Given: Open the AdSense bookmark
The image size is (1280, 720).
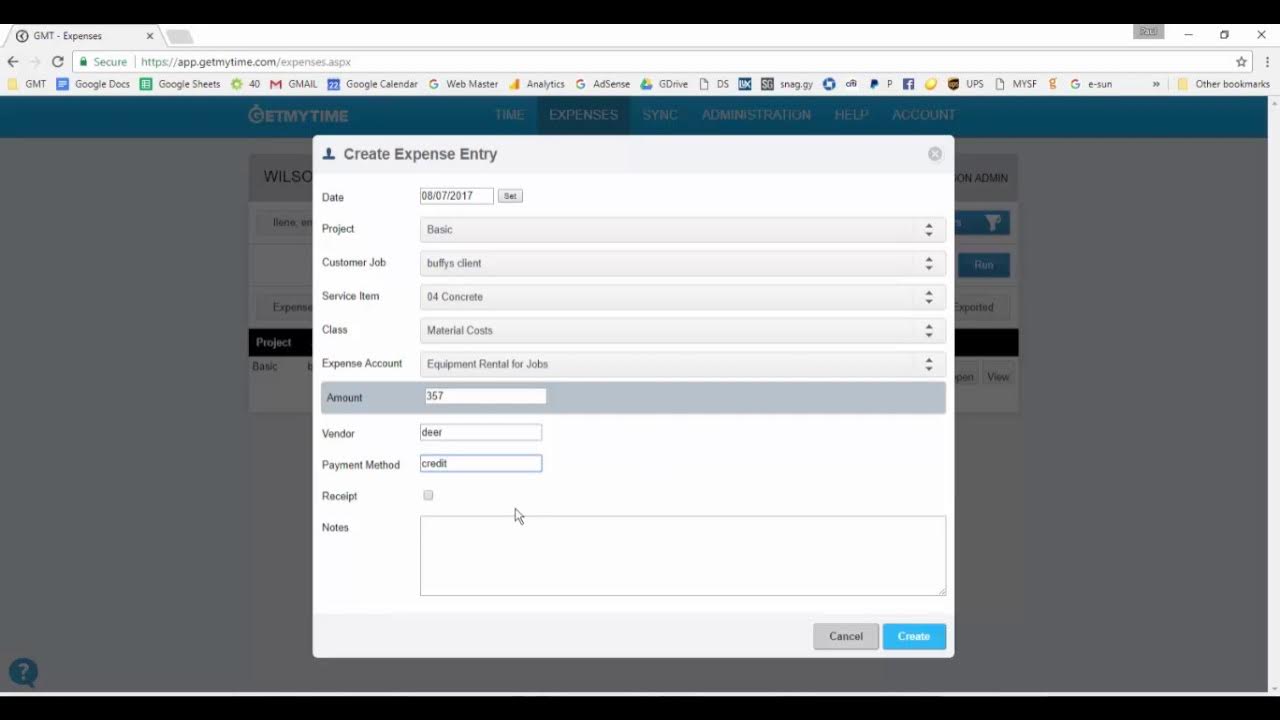Looking at the screenshot, I should tap(602, 84).
